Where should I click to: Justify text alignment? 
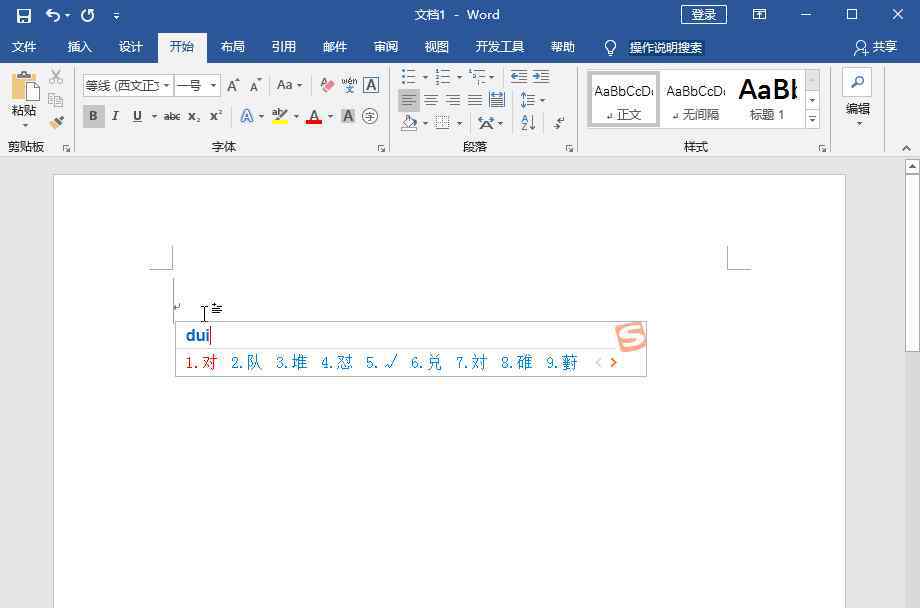(x=475, y=100)
